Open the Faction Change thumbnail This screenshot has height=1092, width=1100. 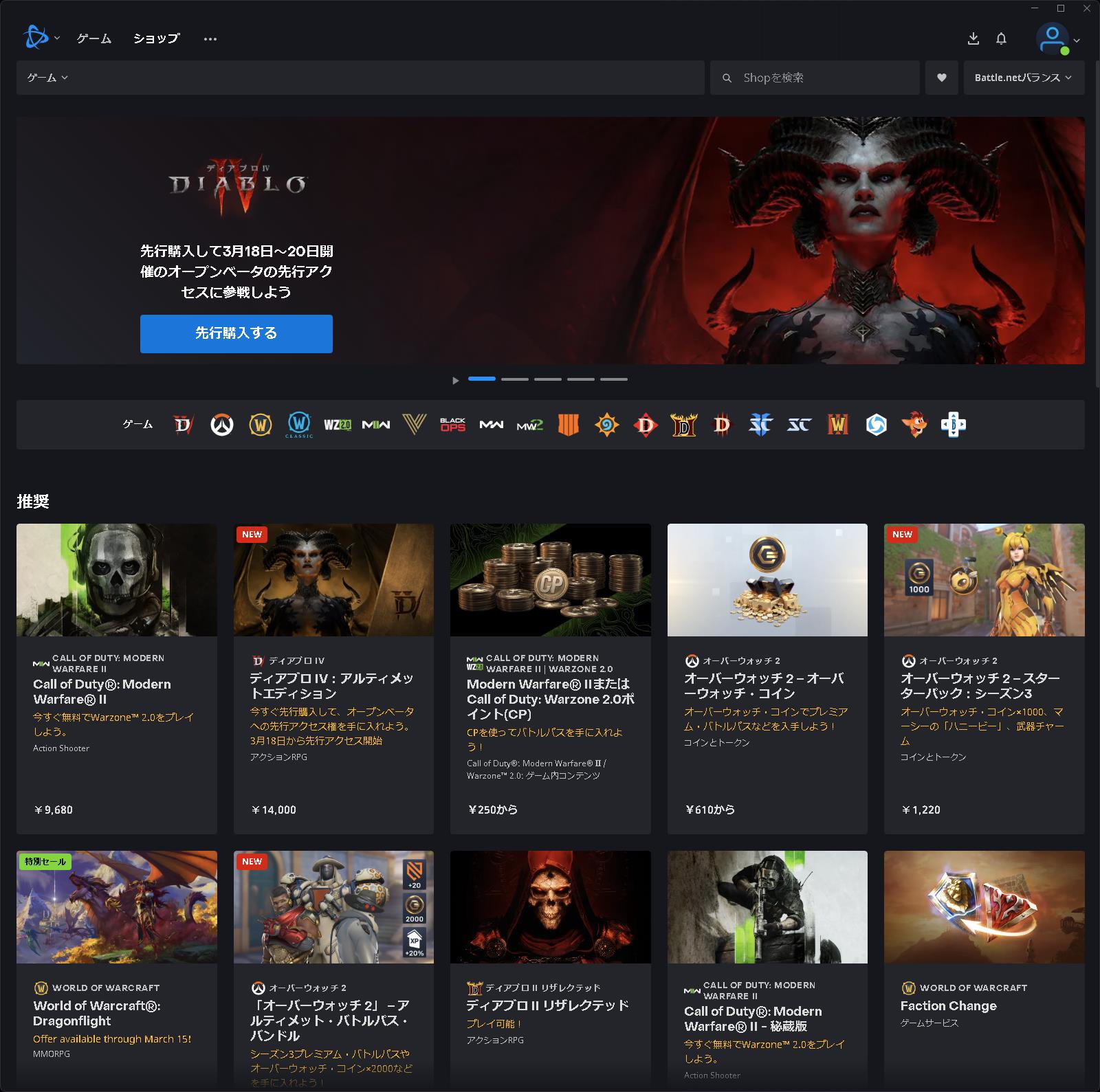tap(984, 907)
